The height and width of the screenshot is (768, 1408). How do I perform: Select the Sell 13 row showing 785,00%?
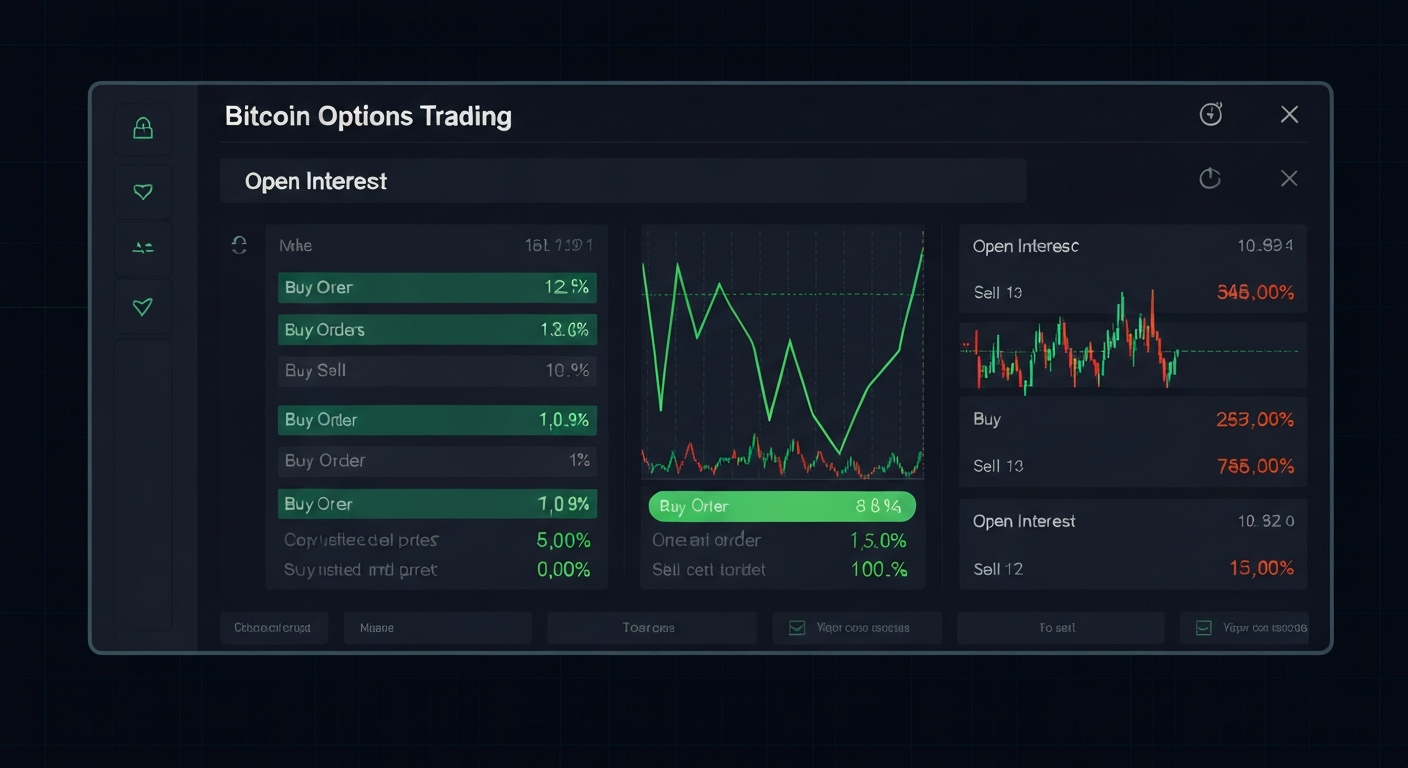(1133, 466)
